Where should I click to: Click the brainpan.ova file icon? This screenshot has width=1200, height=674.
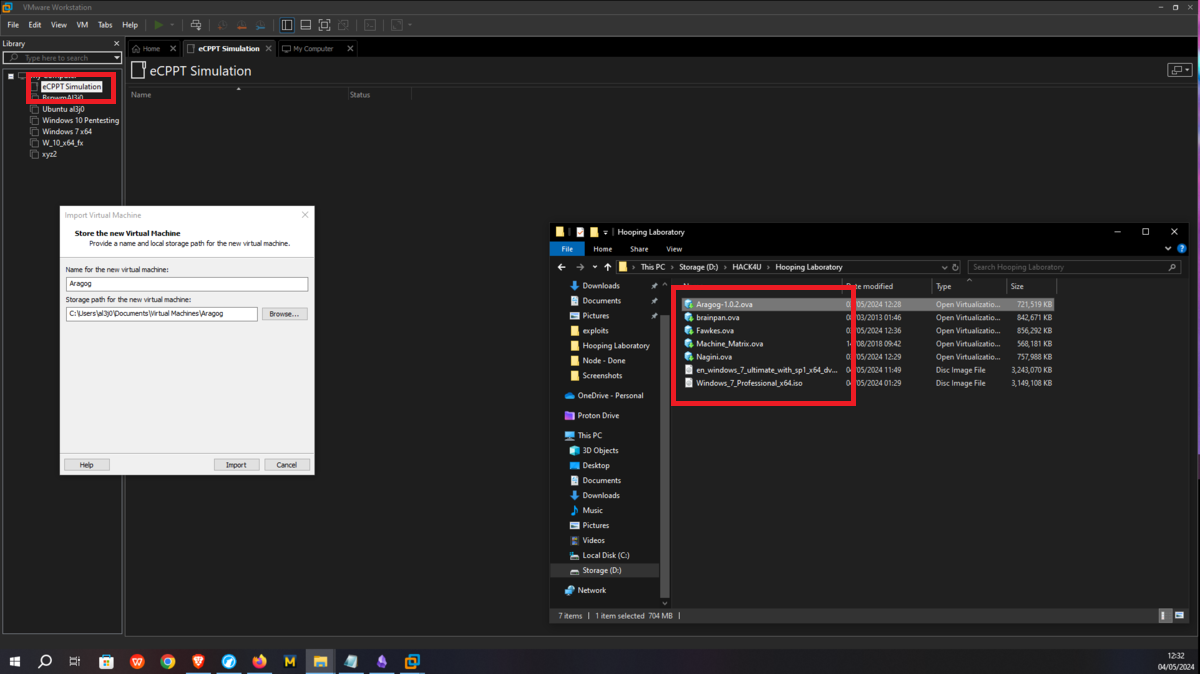point(689,317)
